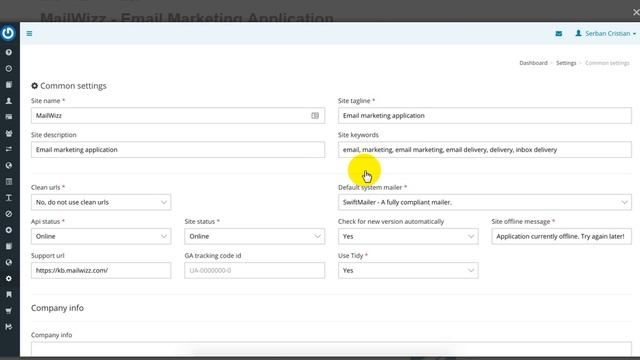Click into the Site offline message field
640x360 pixels.
click(x=561, y=236)
